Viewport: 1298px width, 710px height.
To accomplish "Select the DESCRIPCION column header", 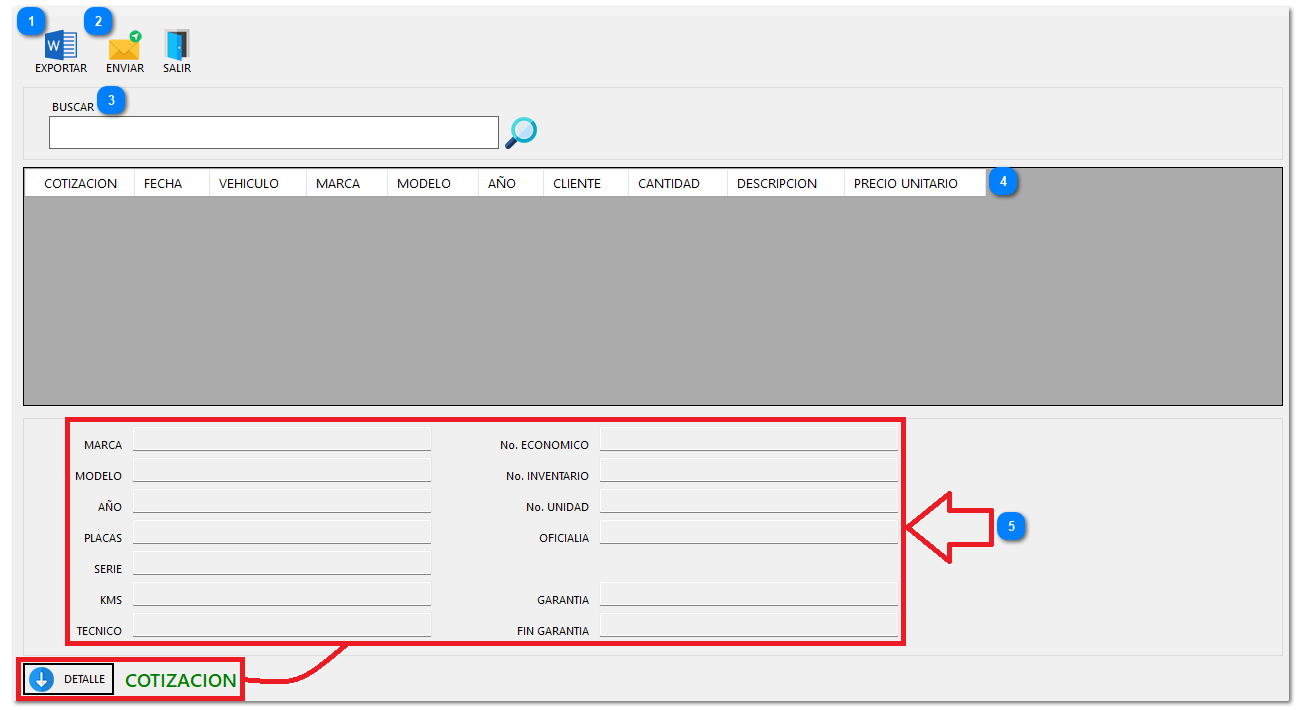I will click(x=786, y=183).
